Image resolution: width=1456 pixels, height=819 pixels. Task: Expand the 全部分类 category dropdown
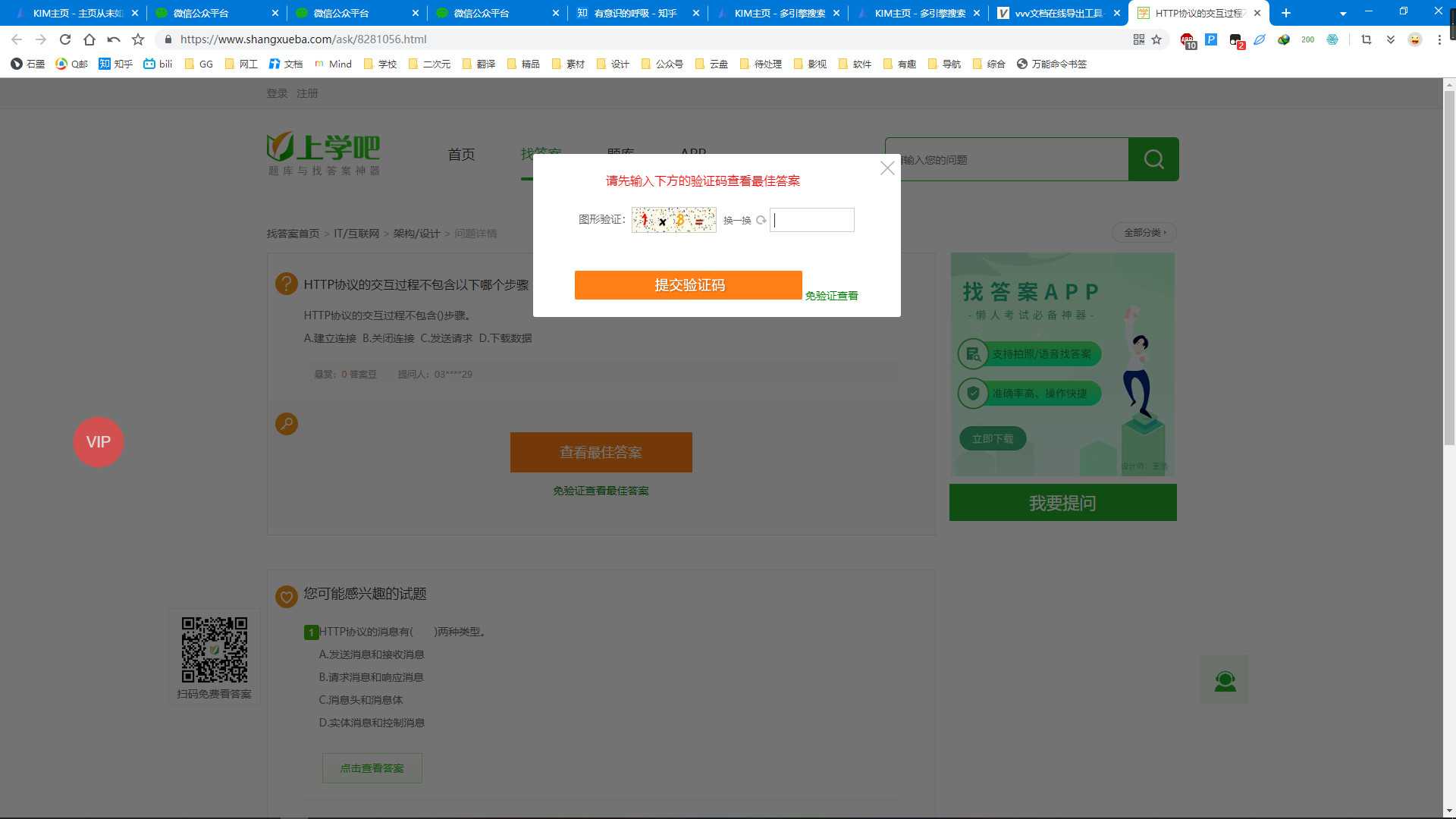tap(1144, 233)
